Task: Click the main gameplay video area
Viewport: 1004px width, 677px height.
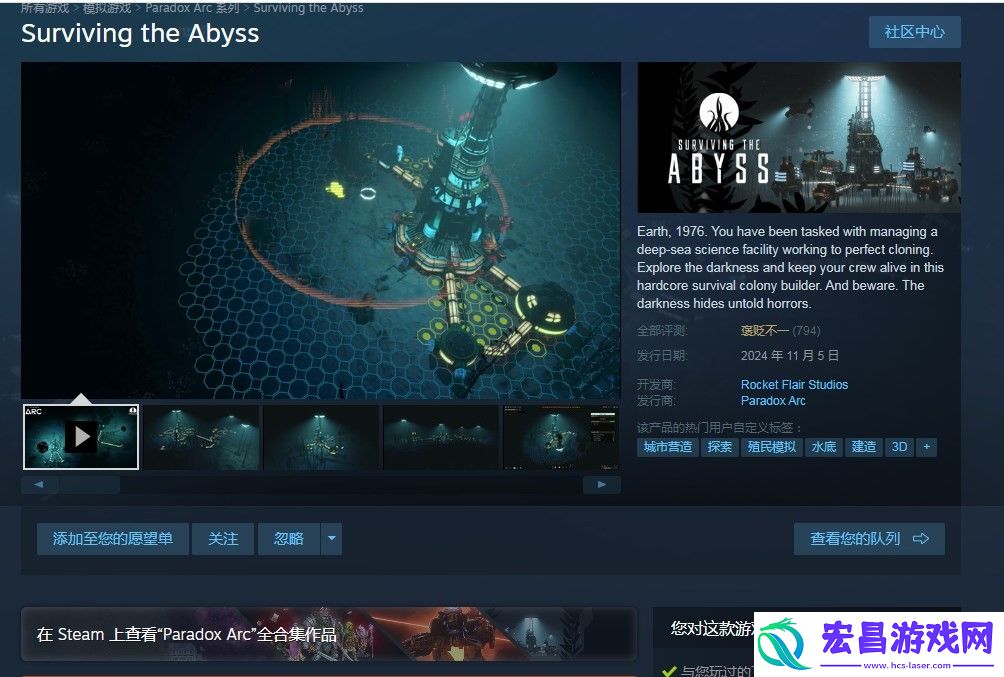Action: click(321, 231)
